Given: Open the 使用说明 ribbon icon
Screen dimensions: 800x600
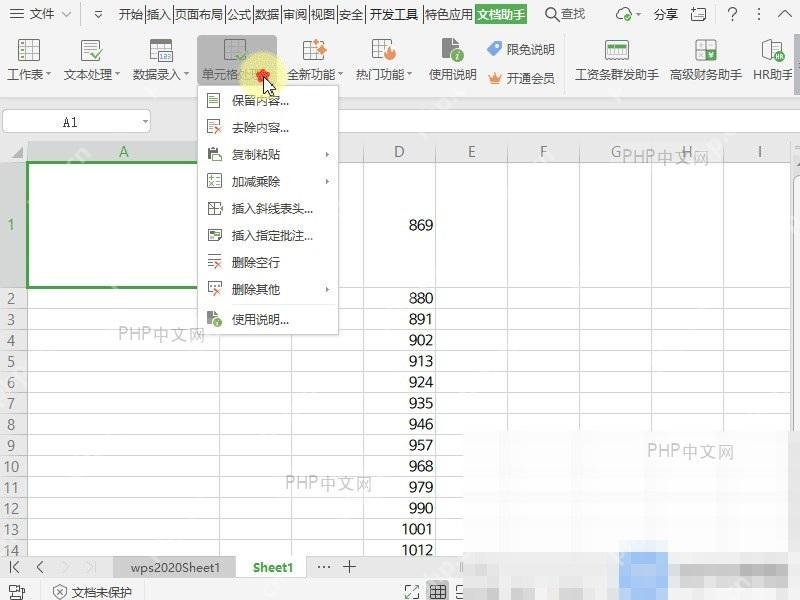Looking at the screenshot, I should [452, 50].
